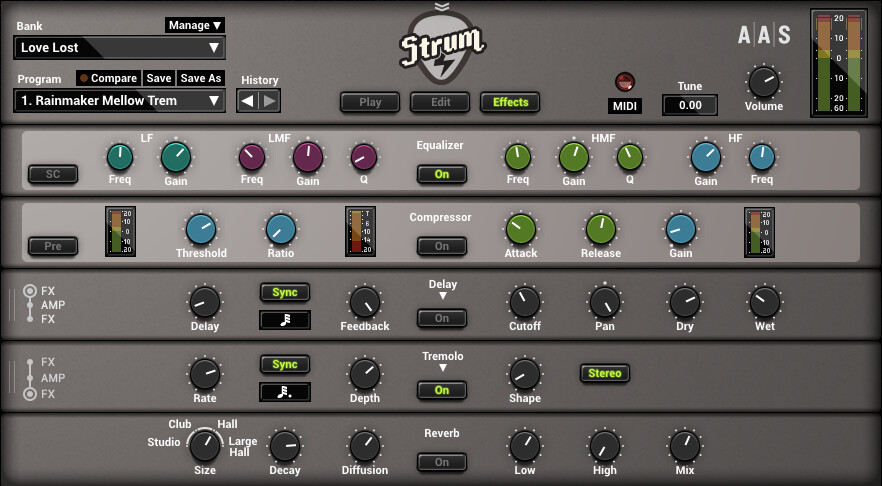882x486 pixels.
Task: Toggle the Equalizer SC button
Action: coord(53,174)
